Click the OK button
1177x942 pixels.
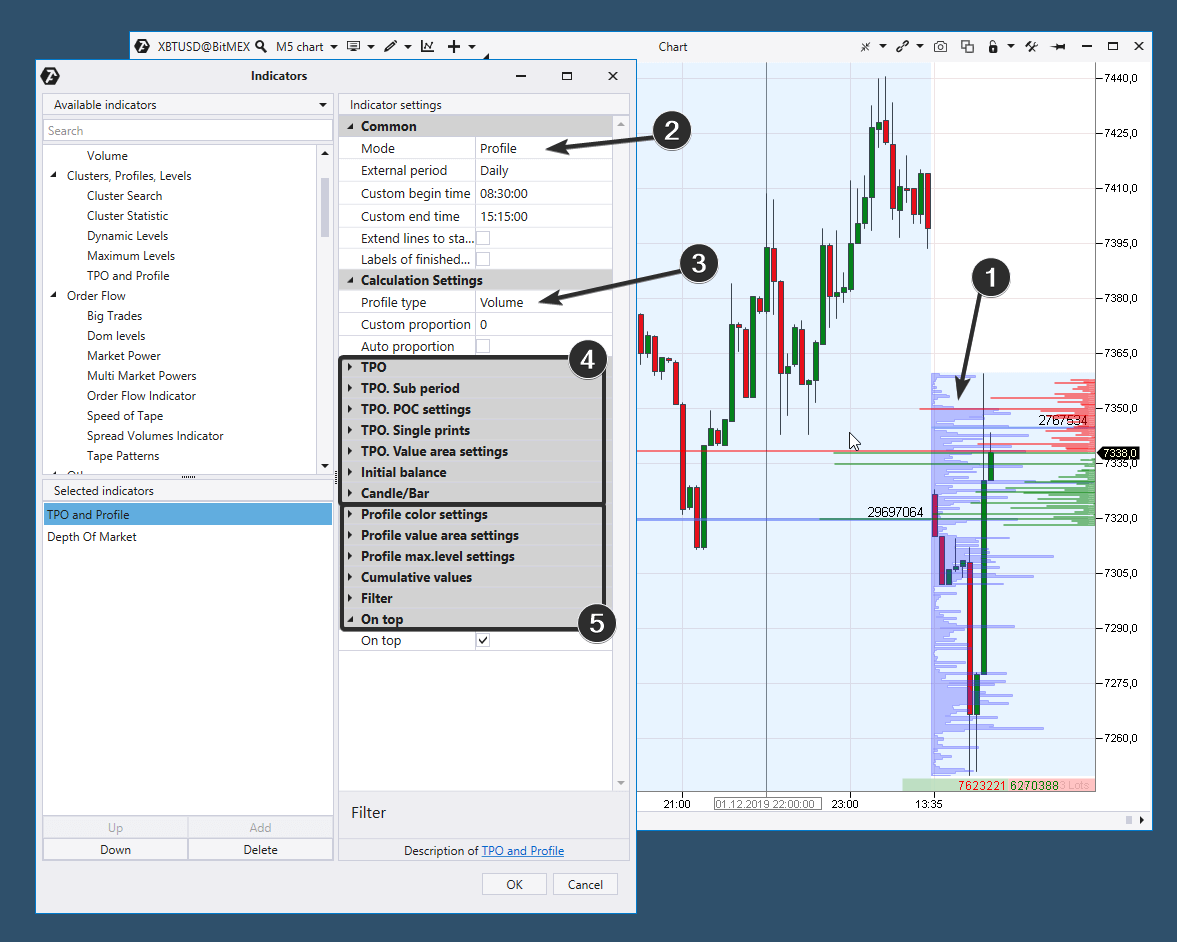click(x=514, y=884)
